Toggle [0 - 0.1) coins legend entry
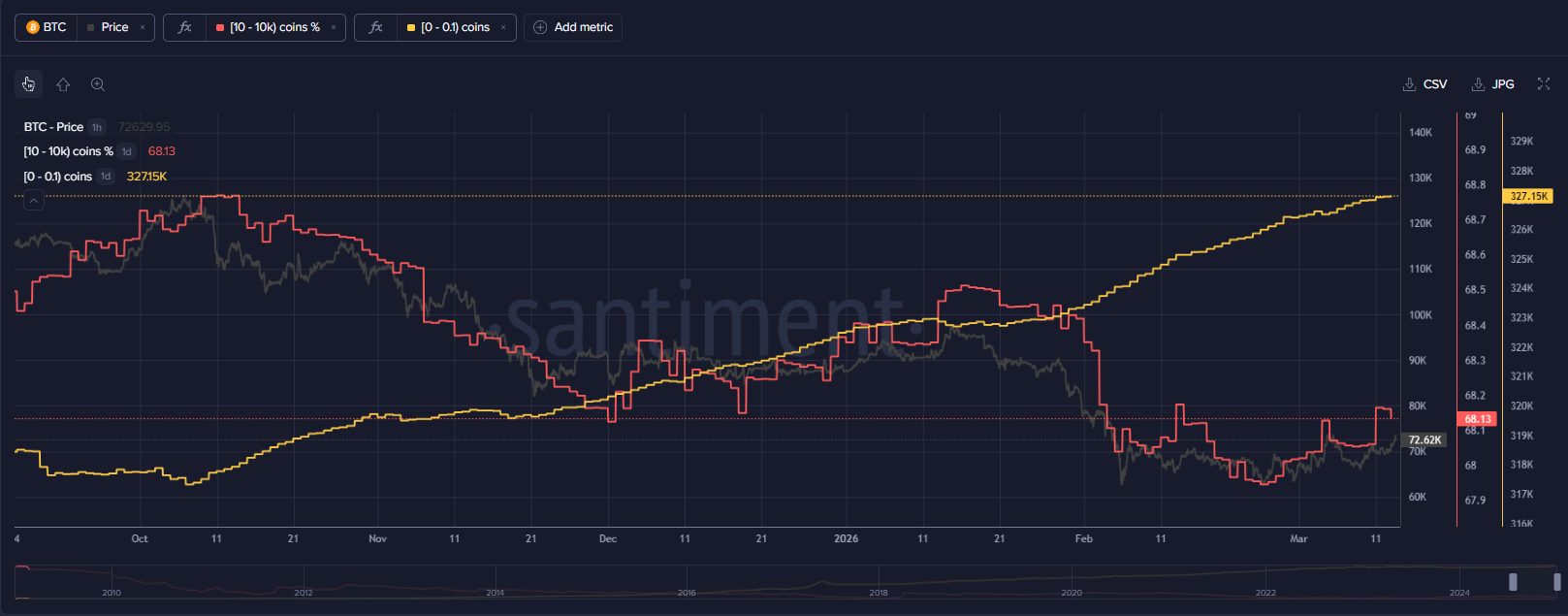 tap(58, 177)
